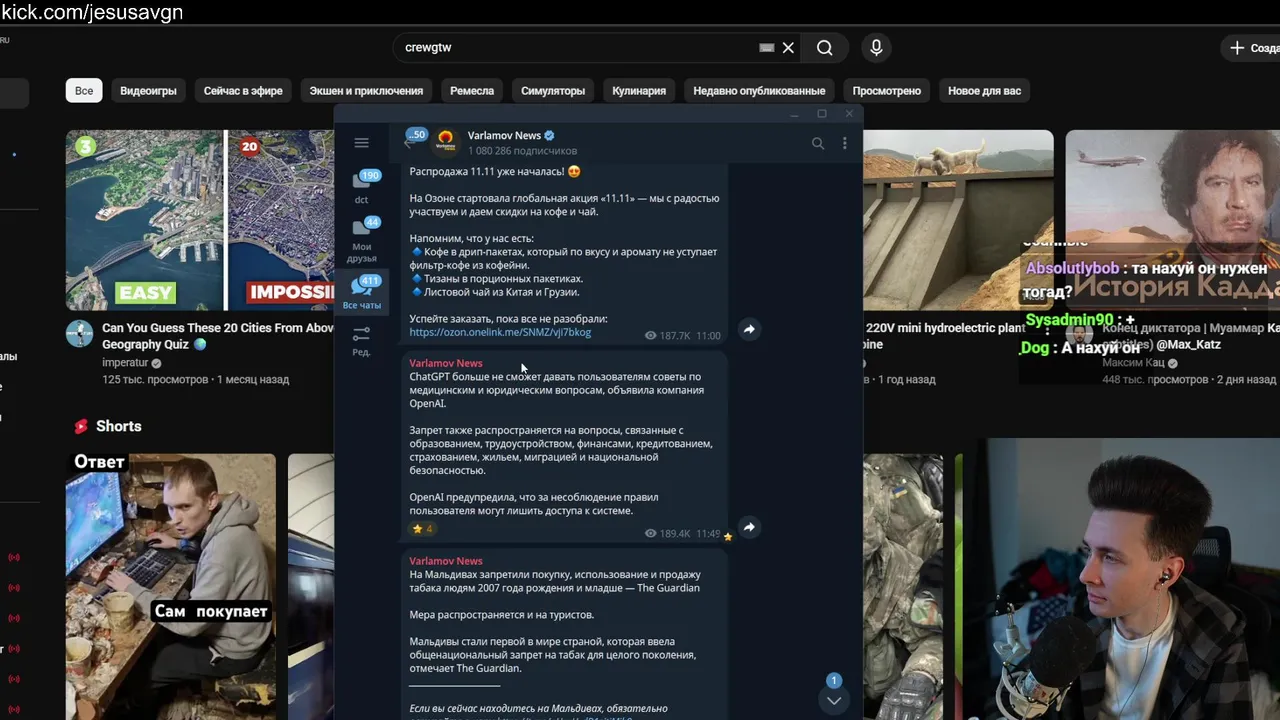Open the on-screen keyboard icon in search
Viewport: 1280px width, 720px height.
coord(766,47)
